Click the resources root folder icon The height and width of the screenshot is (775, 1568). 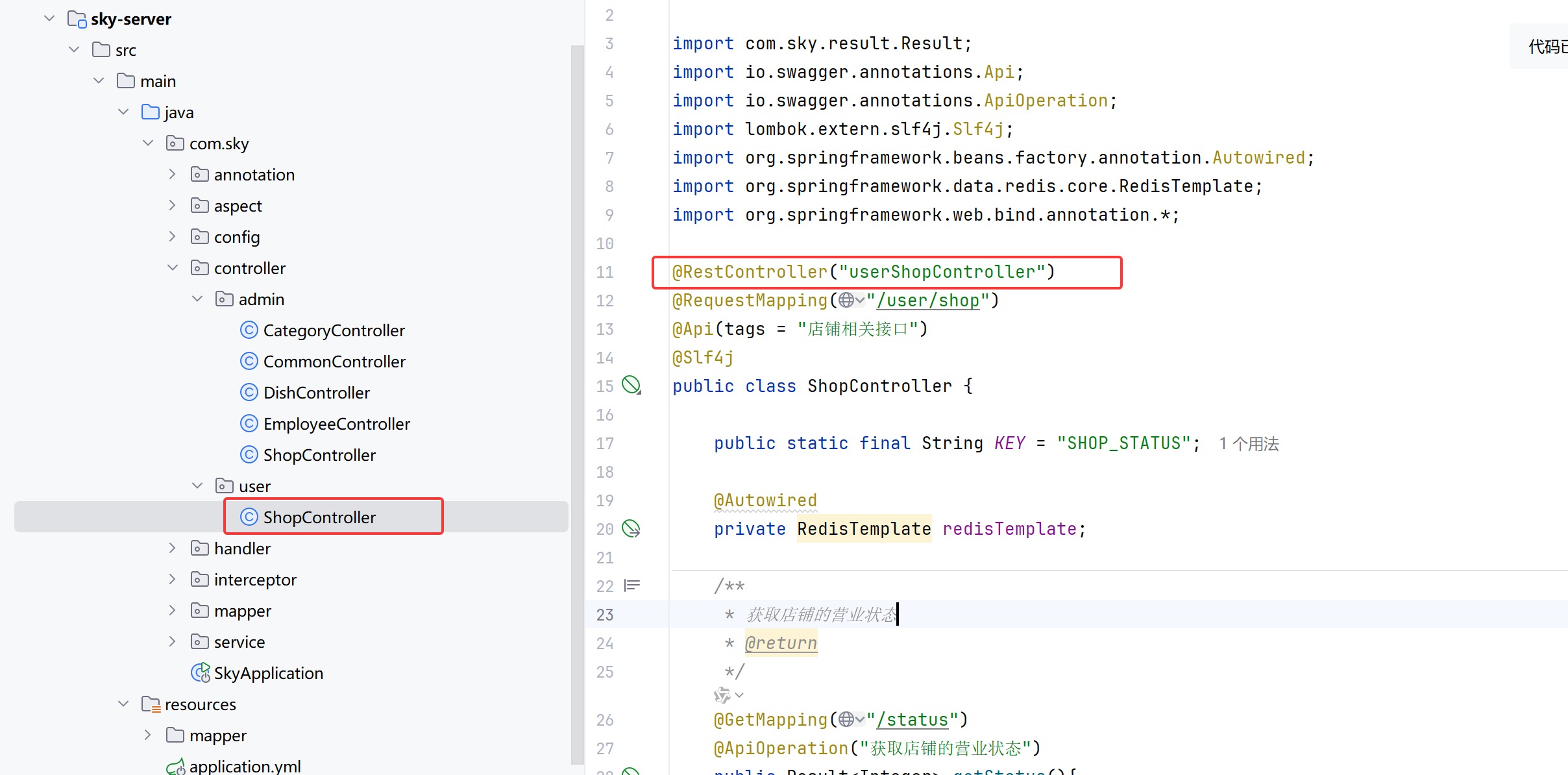tap(151, 704)
